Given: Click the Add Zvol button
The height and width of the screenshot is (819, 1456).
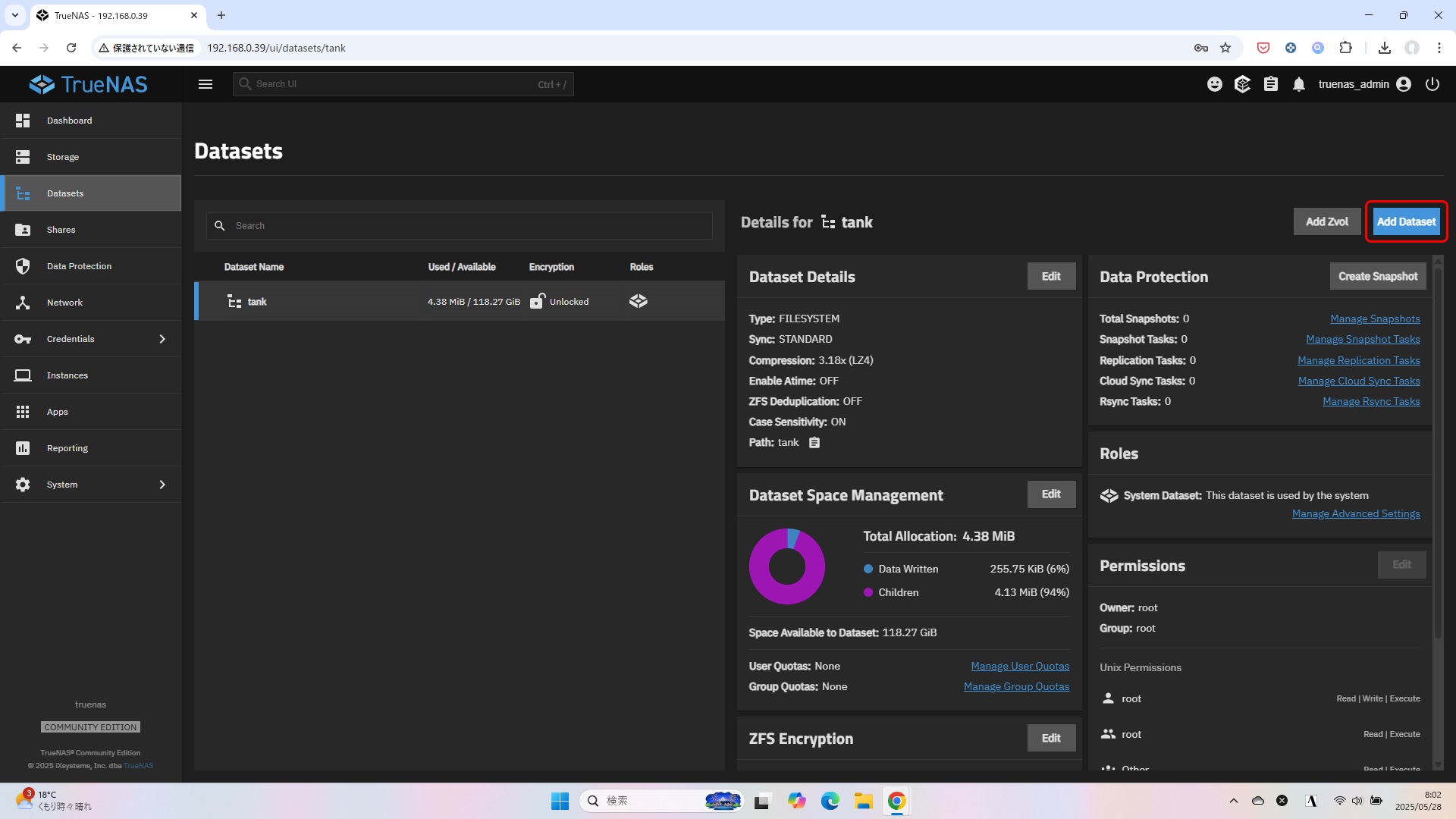Looking at the screenshot, I should point(1327,221).
